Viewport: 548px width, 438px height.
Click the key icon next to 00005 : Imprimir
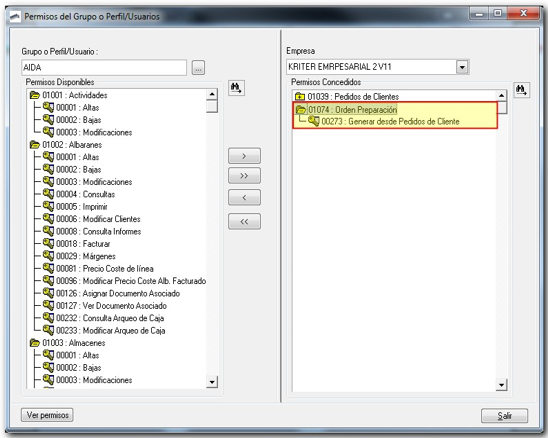(48, 206)
